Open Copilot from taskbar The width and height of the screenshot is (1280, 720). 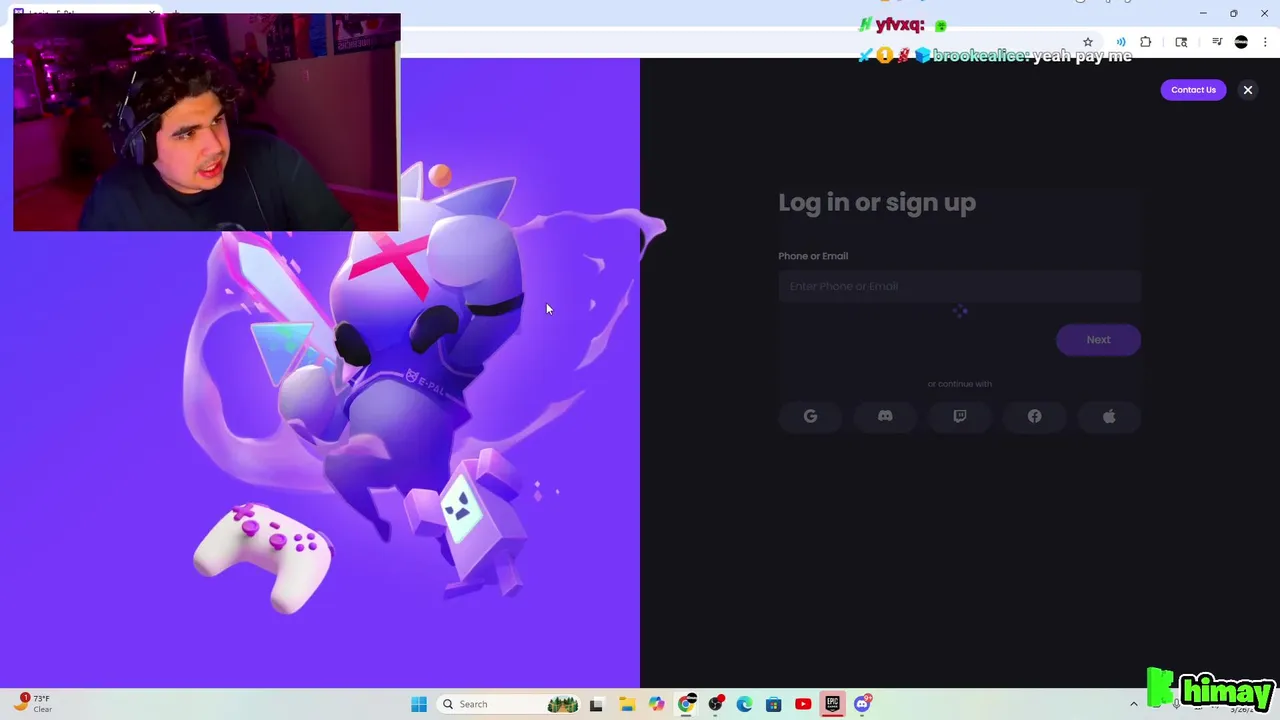click(656, 704)
